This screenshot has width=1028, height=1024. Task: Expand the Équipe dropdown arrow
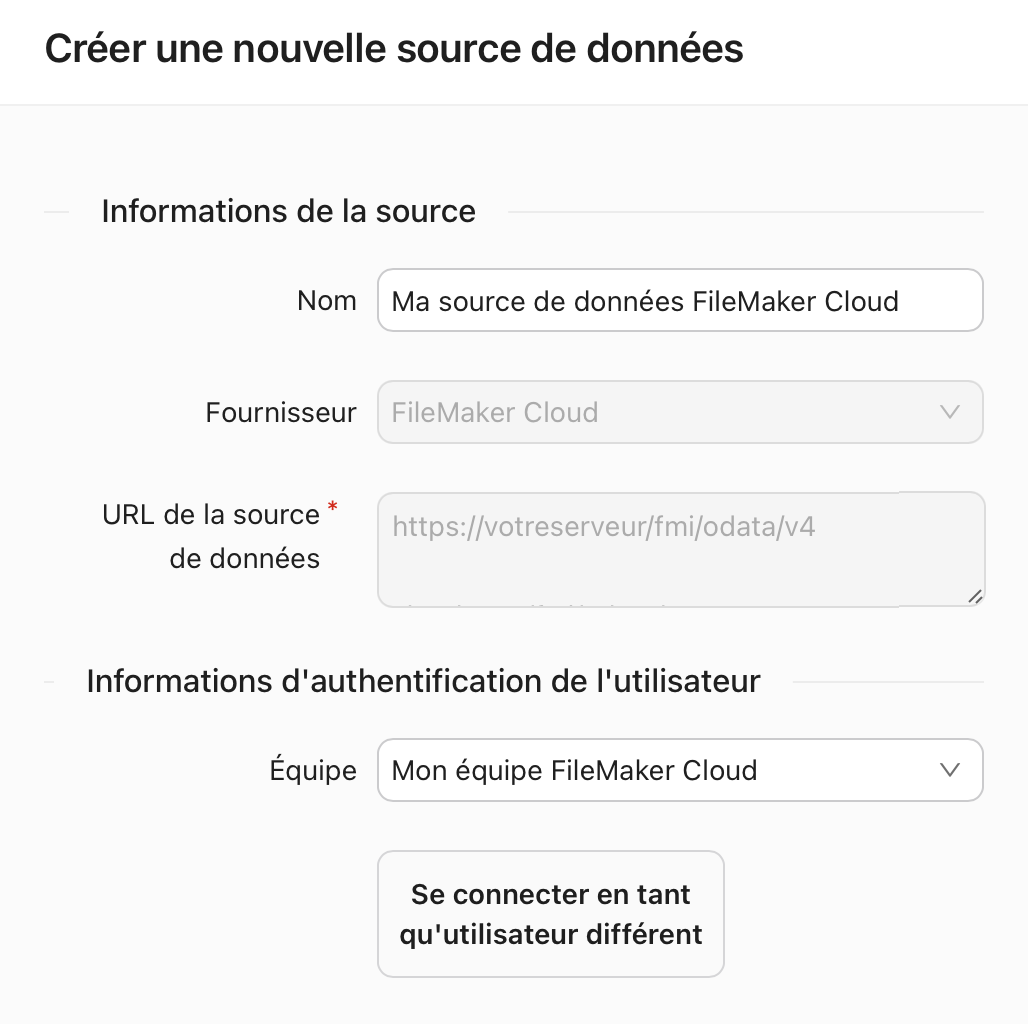(952, 770)
